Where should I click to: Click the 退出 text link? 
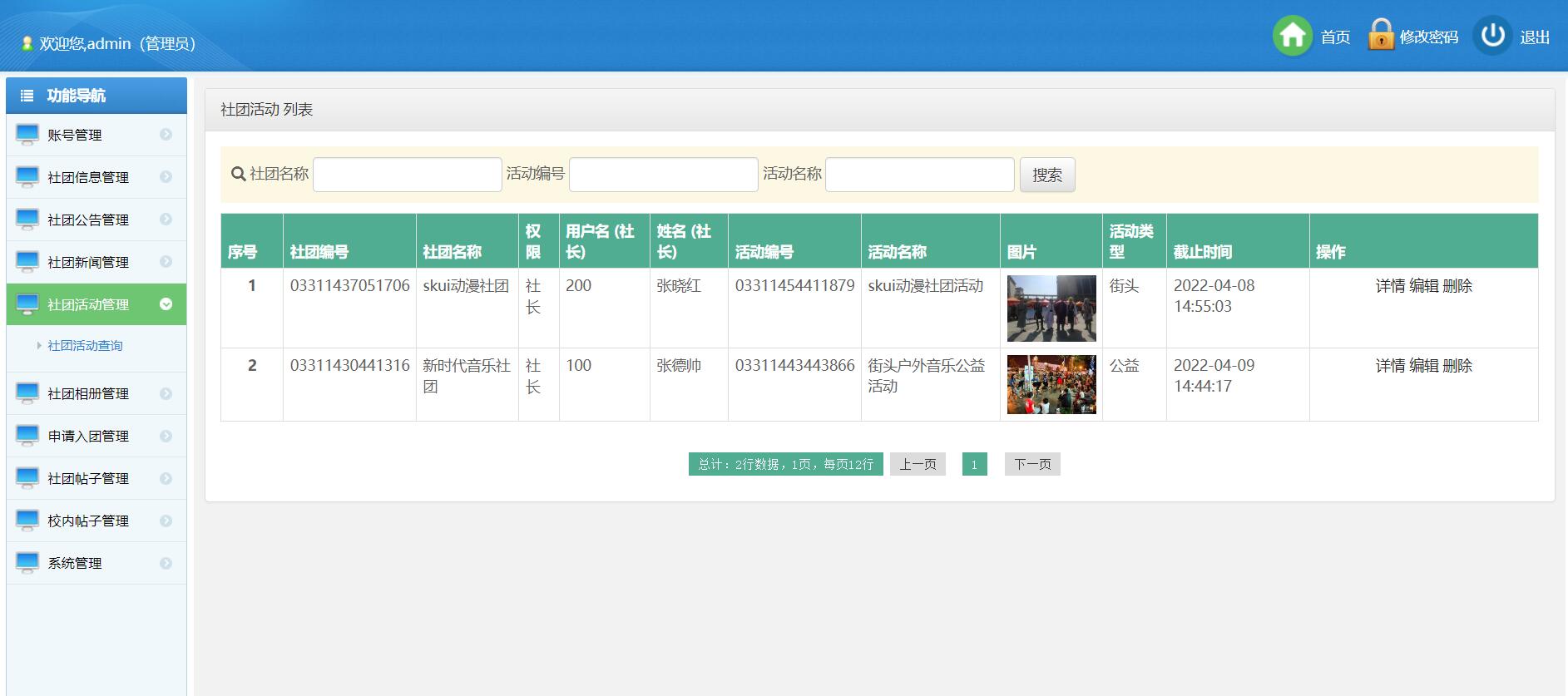pos(1535,37)
